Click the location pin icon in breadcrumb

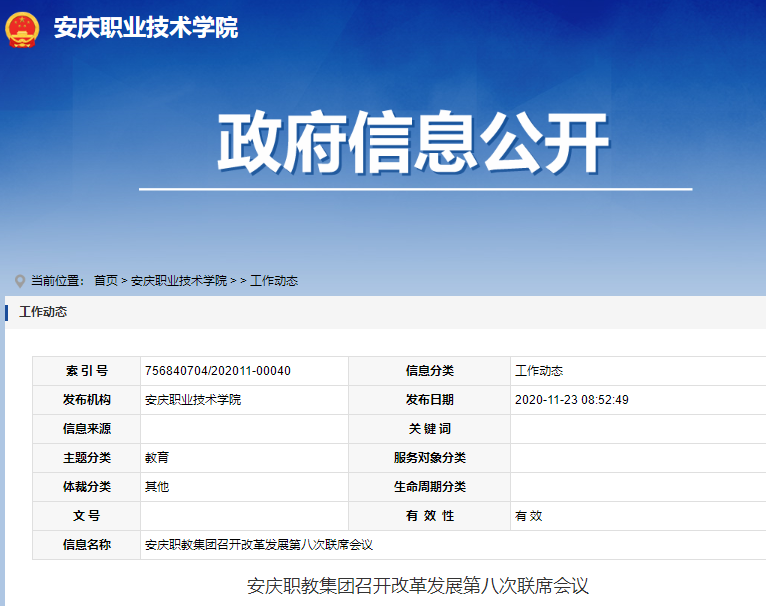point(20,281)
